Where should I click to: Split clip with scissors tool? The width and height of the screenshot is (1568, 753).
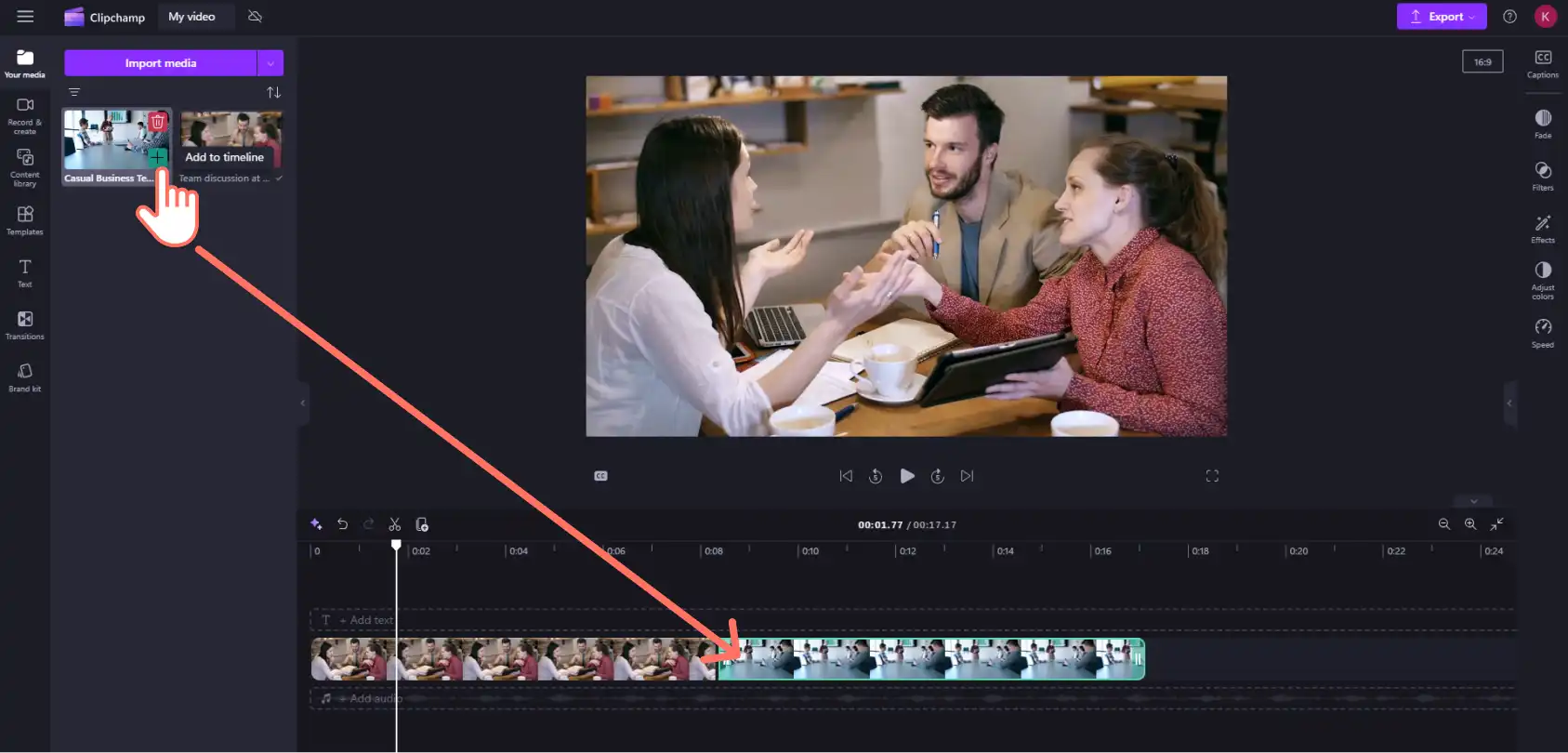(x=395, y=524)
